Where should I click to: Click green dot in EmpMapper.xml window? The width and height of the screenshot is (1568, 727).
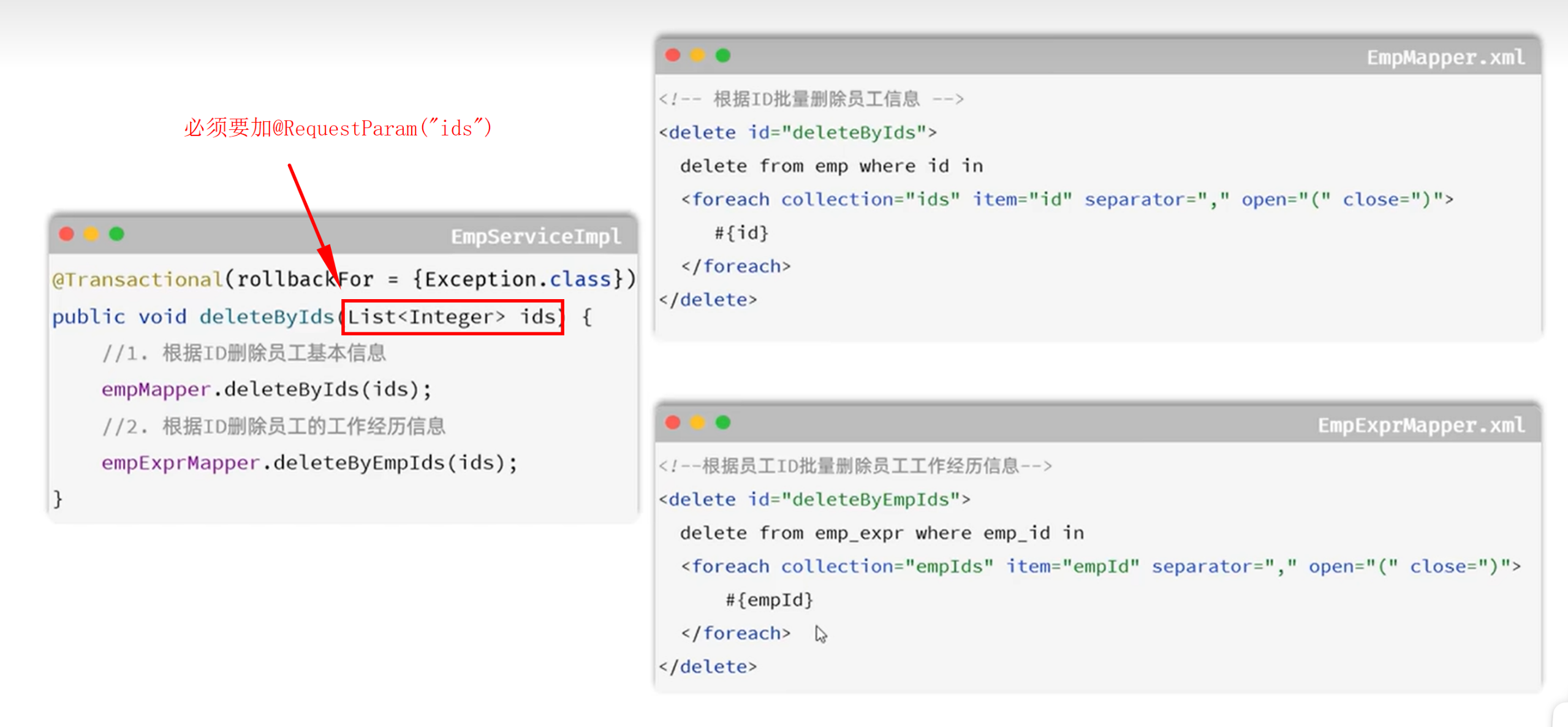(x=723, y=55)
